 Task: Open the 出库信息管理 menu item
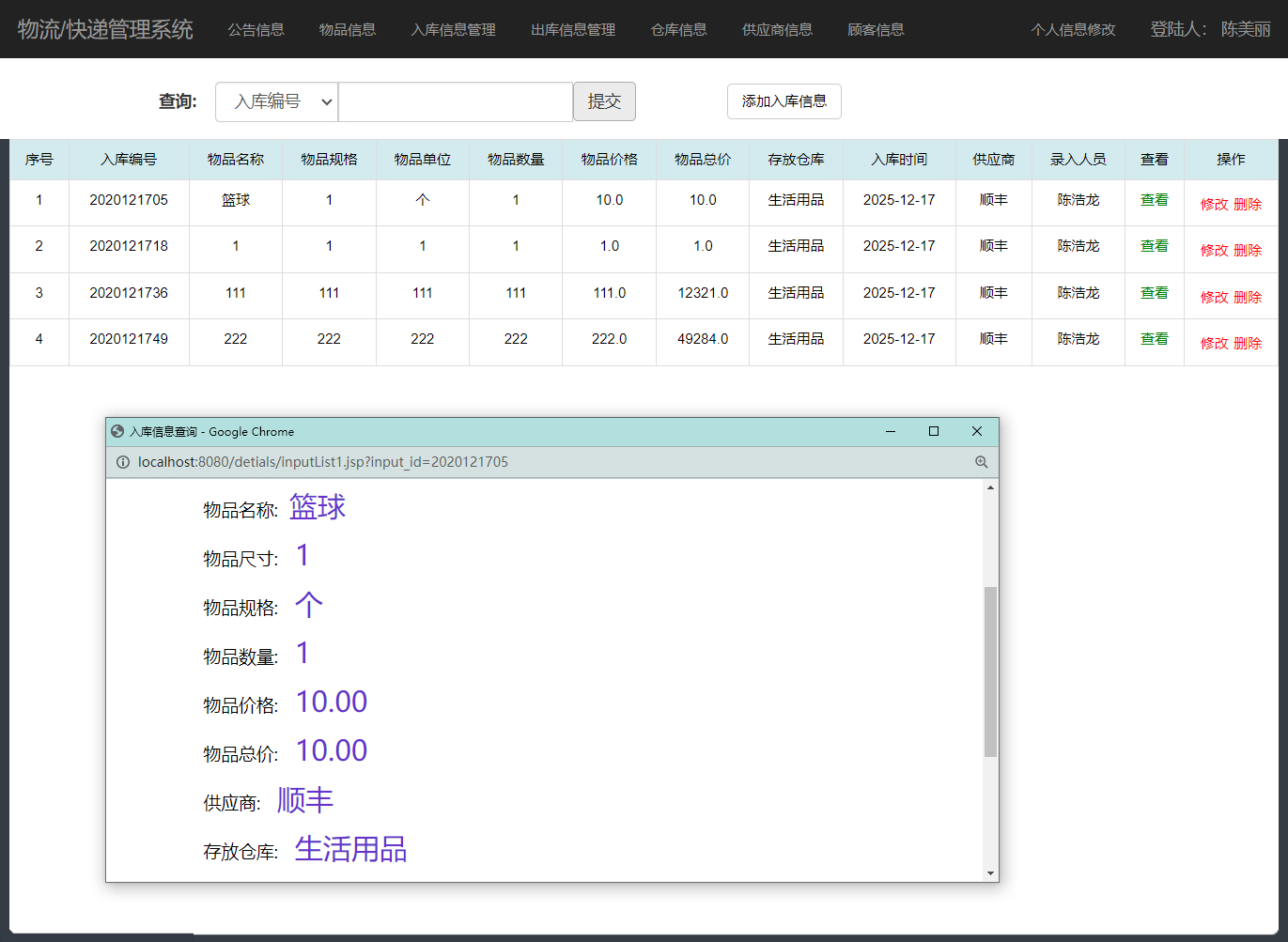click(x=572, y=29)
